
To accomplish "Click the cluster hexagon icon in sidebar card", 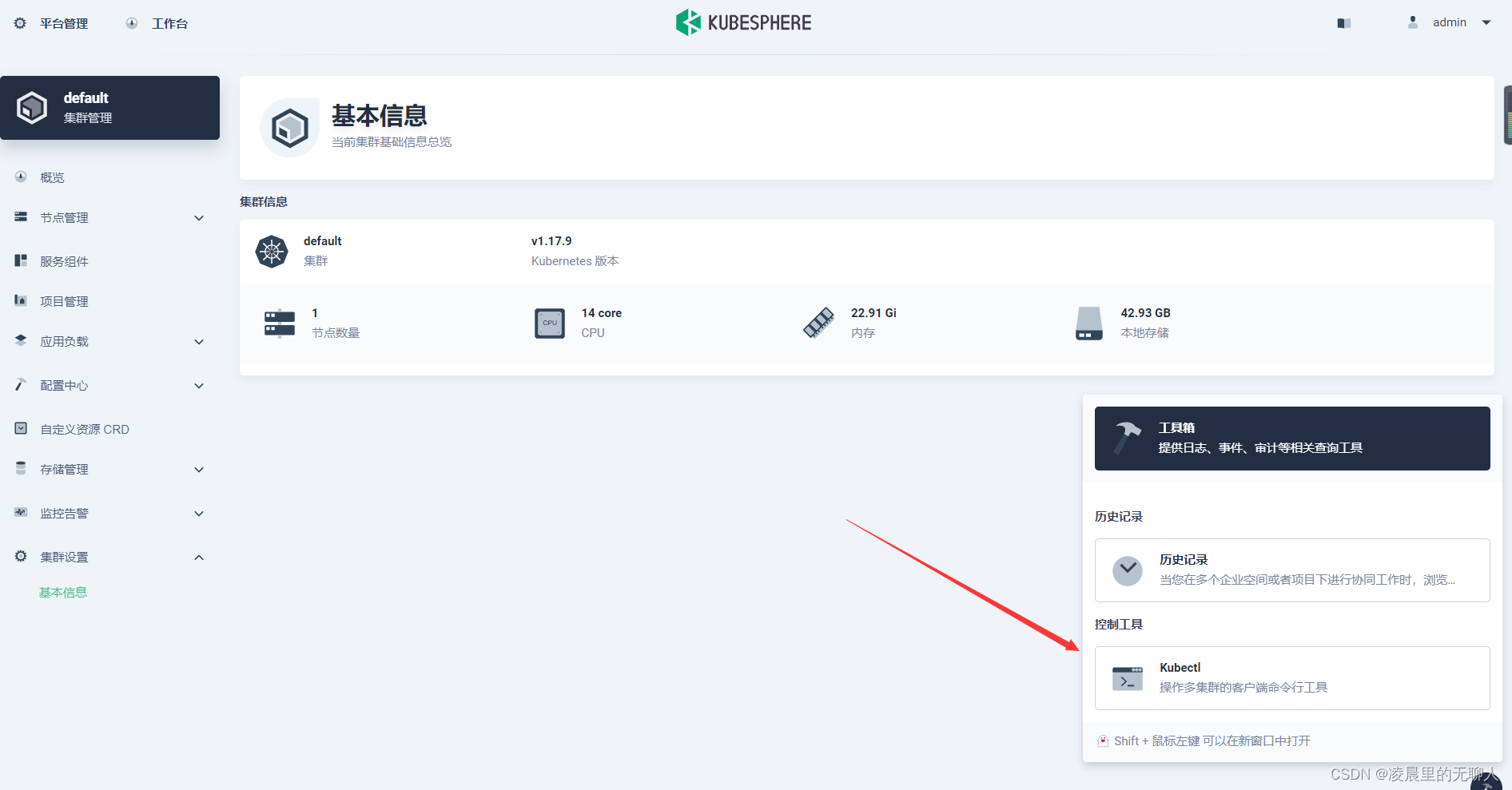I will tap(32, 108).
